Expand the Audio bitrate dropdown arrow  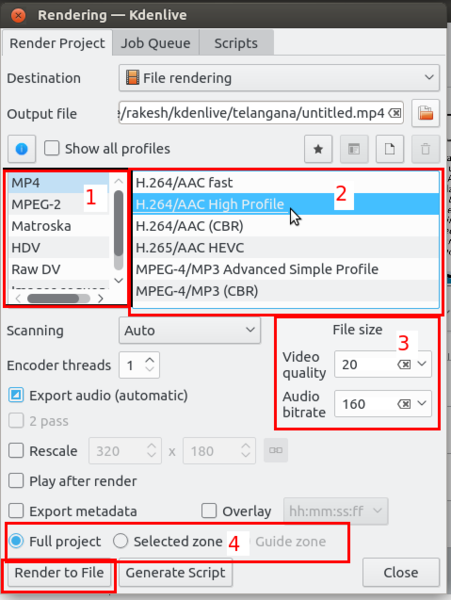422,403
